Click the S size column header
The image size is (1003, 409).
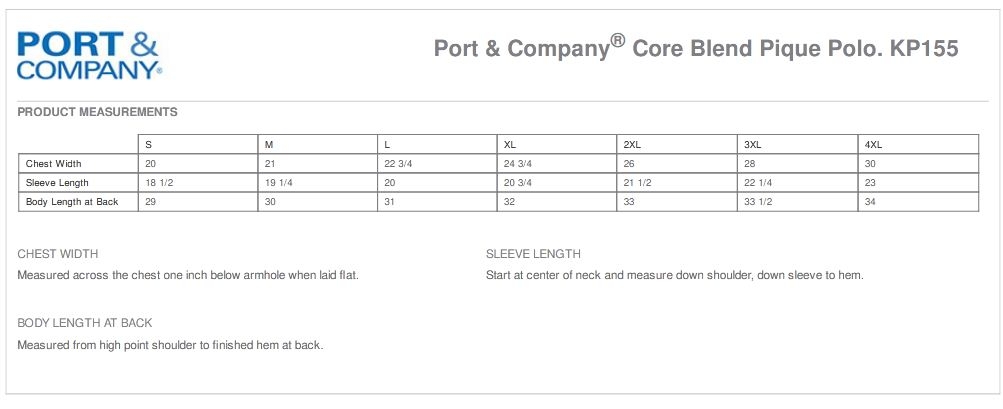tap(149, 145)
